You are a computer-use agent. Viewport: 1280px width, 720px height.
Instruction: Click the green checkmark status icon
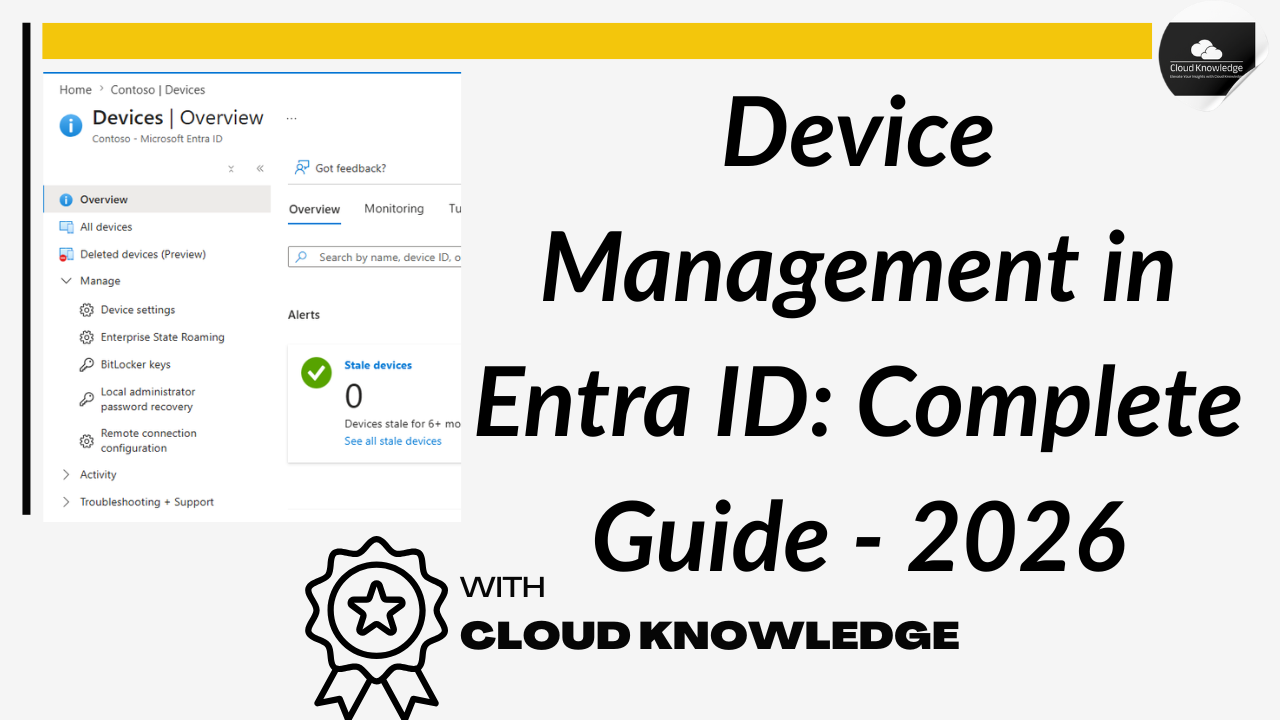[x=316, y=373]
